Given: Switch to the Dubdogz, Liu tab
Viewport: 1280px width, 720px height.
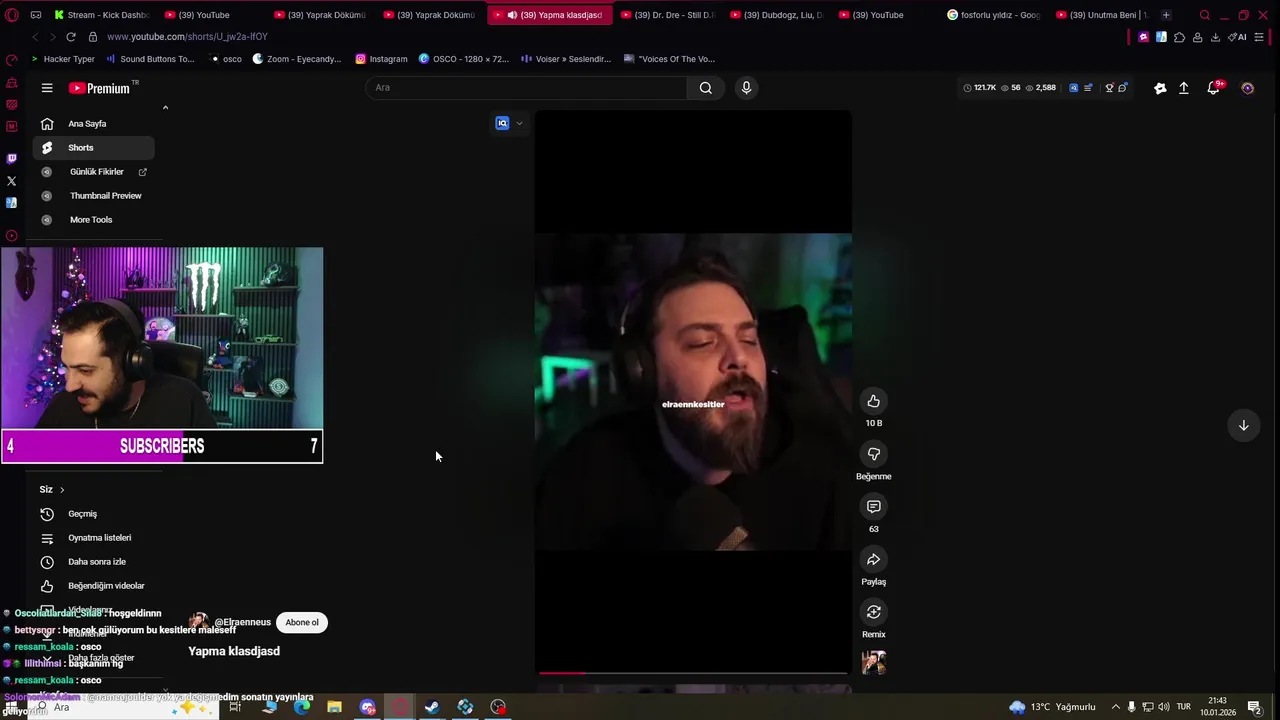Looking at the screenshot, I should coord(776,15).
